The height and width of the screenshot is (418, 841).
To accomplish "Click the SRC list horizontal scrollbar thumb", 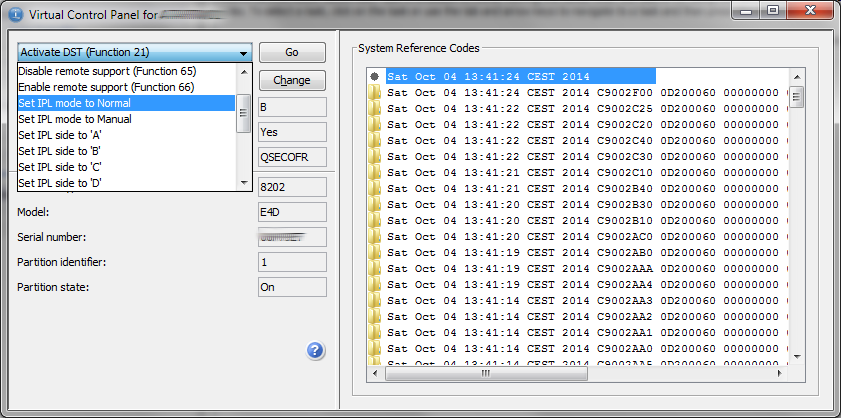I will click(x=486, y=373).
